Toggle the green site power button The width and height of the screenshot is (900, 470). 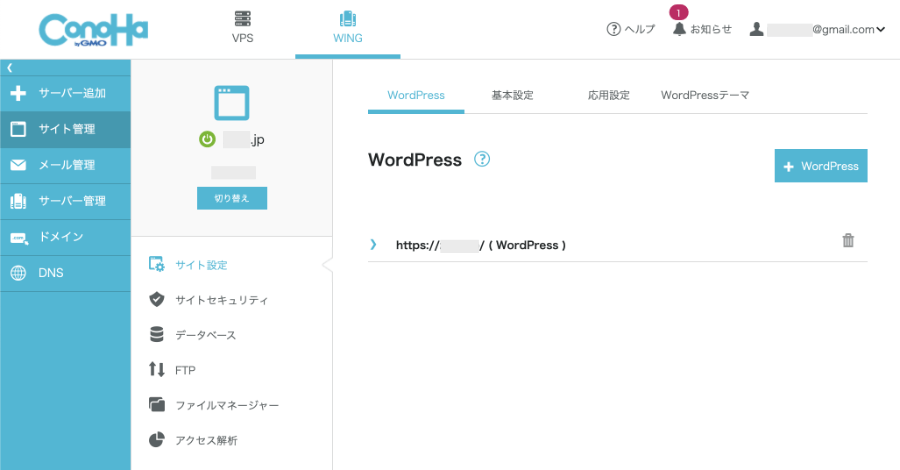click(x=207, y=139)
